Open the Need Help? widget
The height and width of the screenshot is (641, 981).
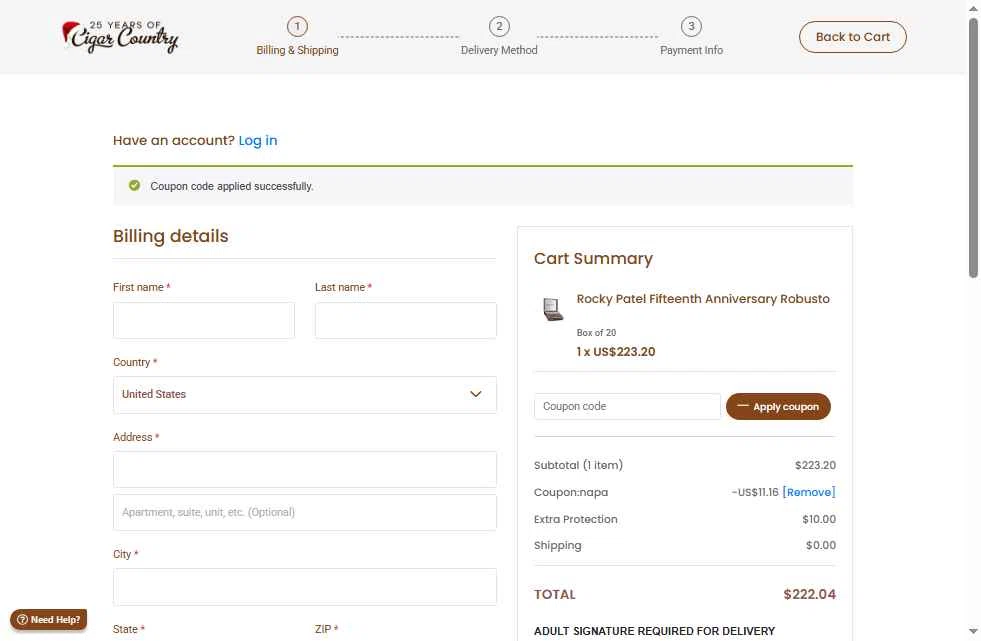49,619
